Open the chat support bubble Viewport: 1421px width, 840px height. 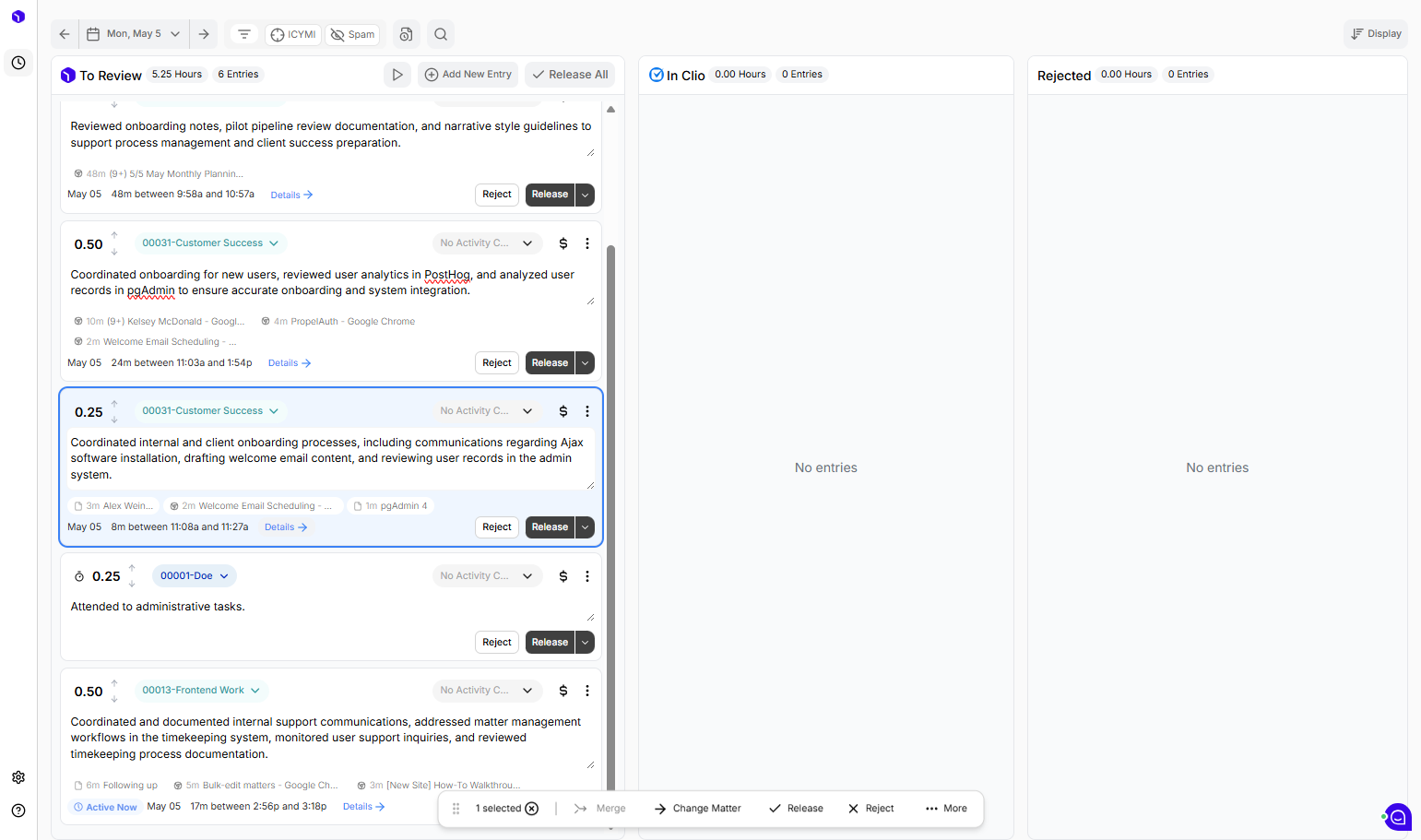1398,817
